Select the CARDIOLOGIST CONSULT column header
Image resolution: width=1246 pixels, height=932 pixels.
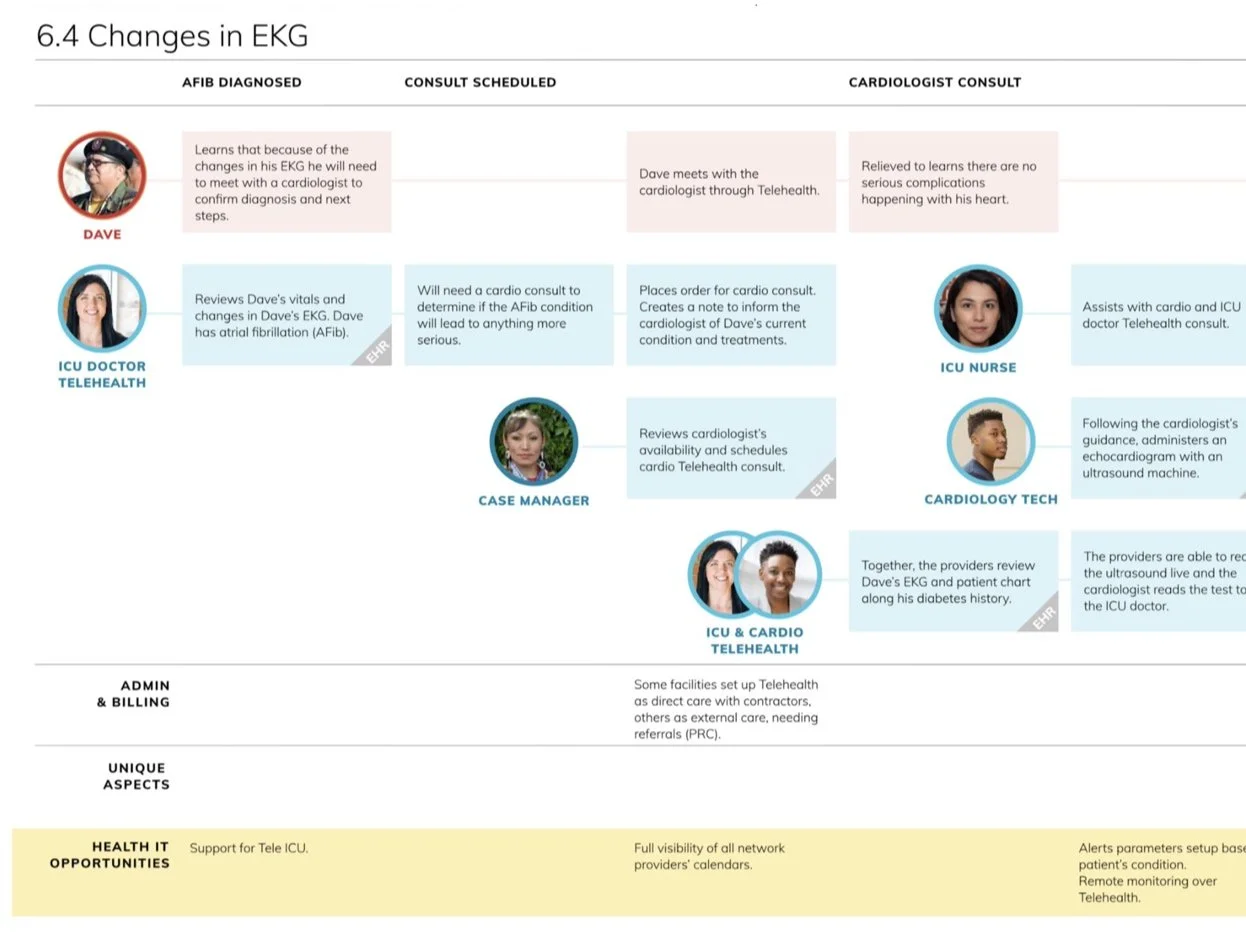pos(935,82)
